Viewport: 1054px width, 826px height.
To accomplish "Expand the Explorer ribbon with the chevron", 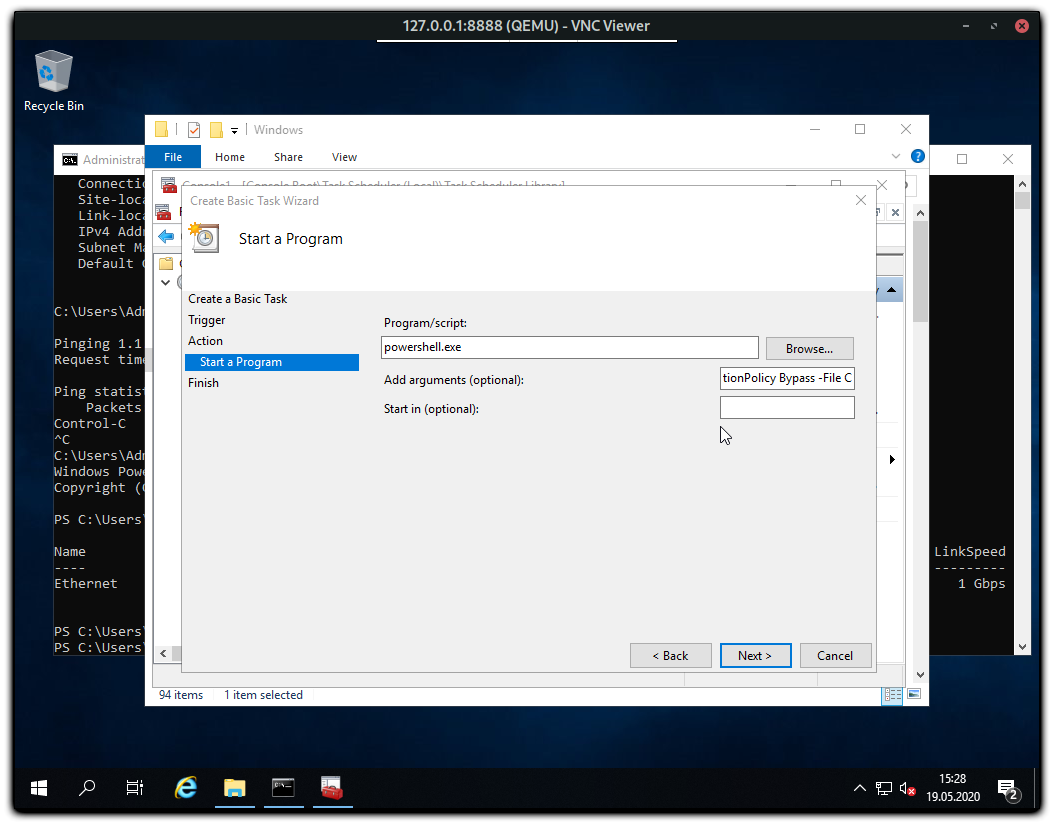I will [x=896, y=157].
